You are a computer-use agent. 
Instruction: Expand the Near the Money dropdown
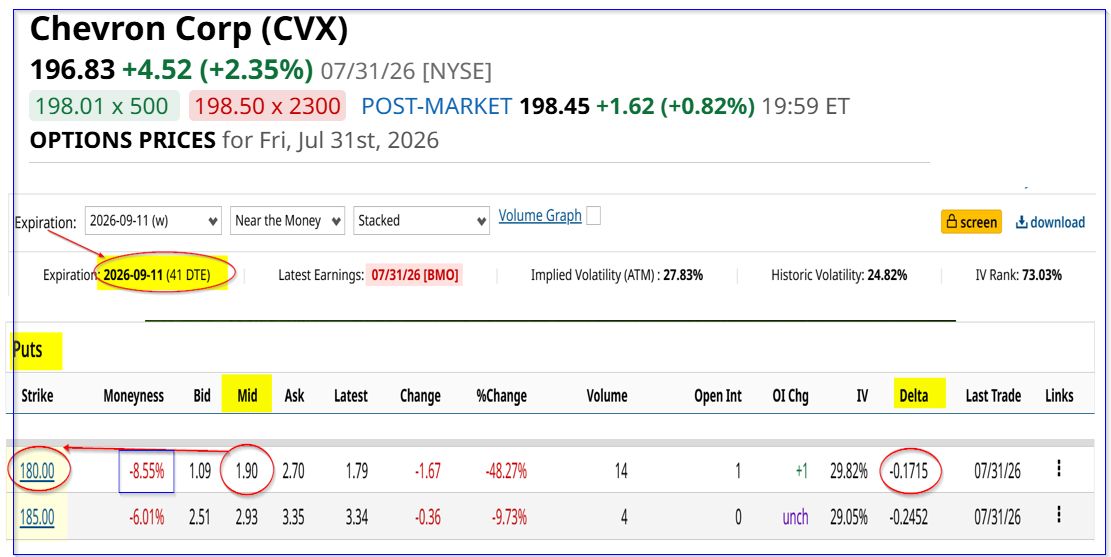coord(287,221)
